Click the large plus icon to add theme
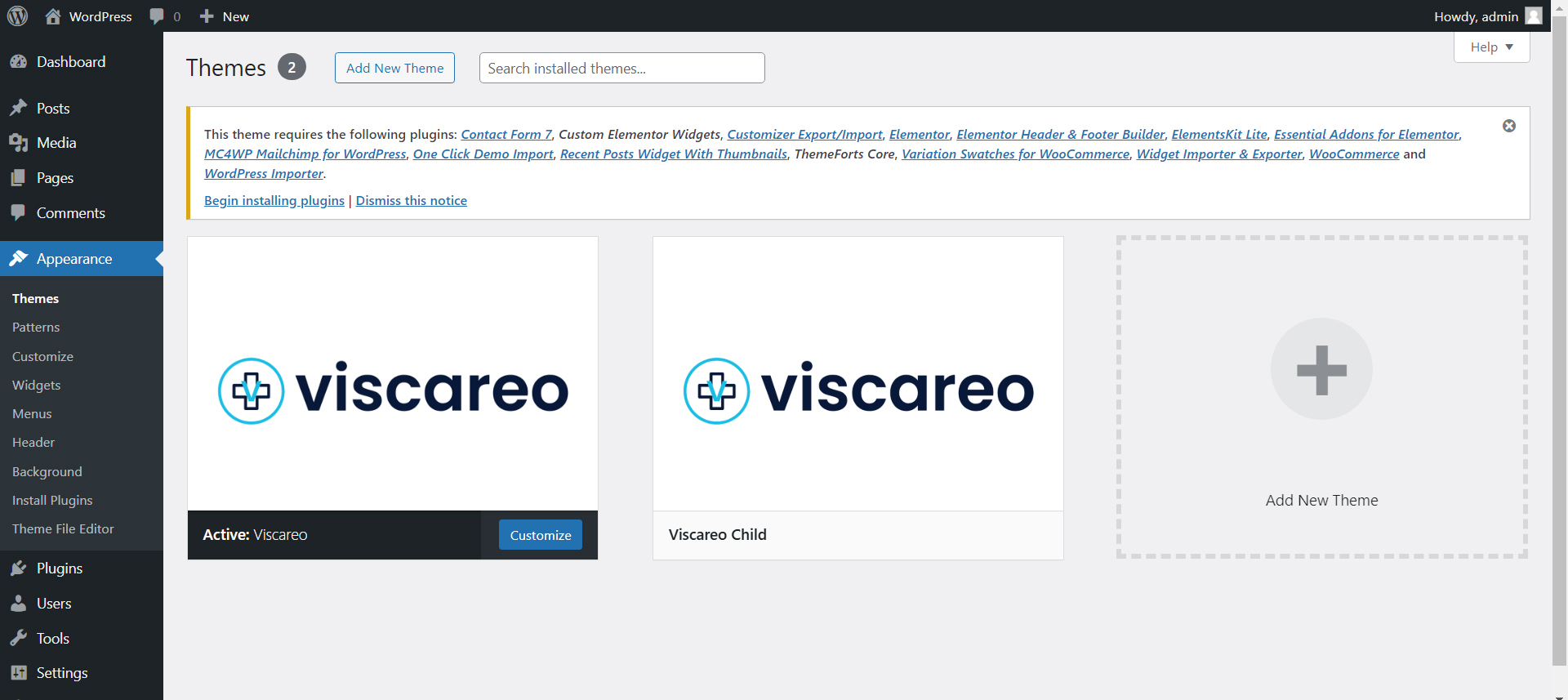Screen dimensions: 1568x700 tap(1321, 369)
